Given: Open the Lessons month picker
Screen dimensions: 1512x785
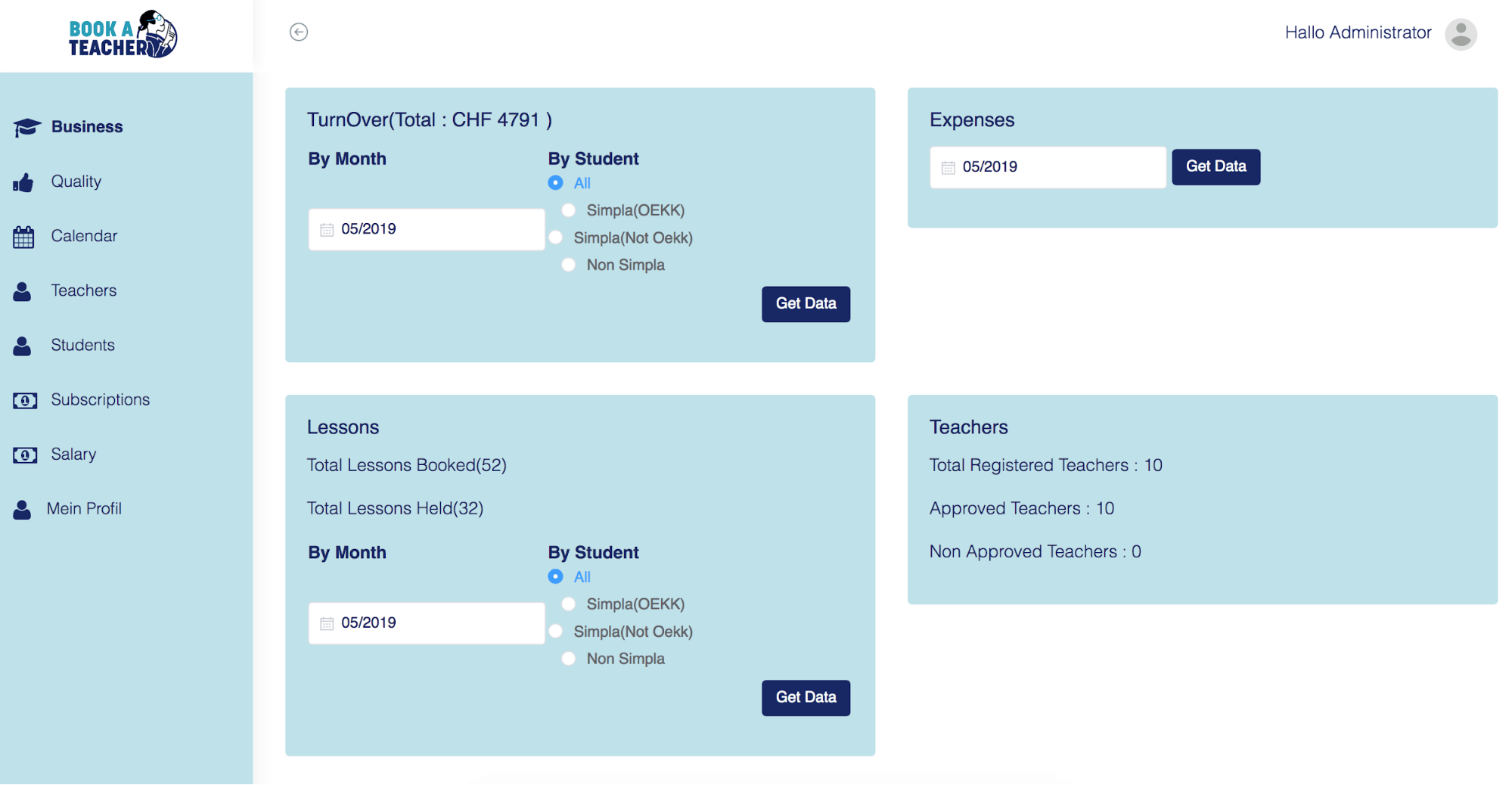Looking at the screenshot, I should [425, 622].
